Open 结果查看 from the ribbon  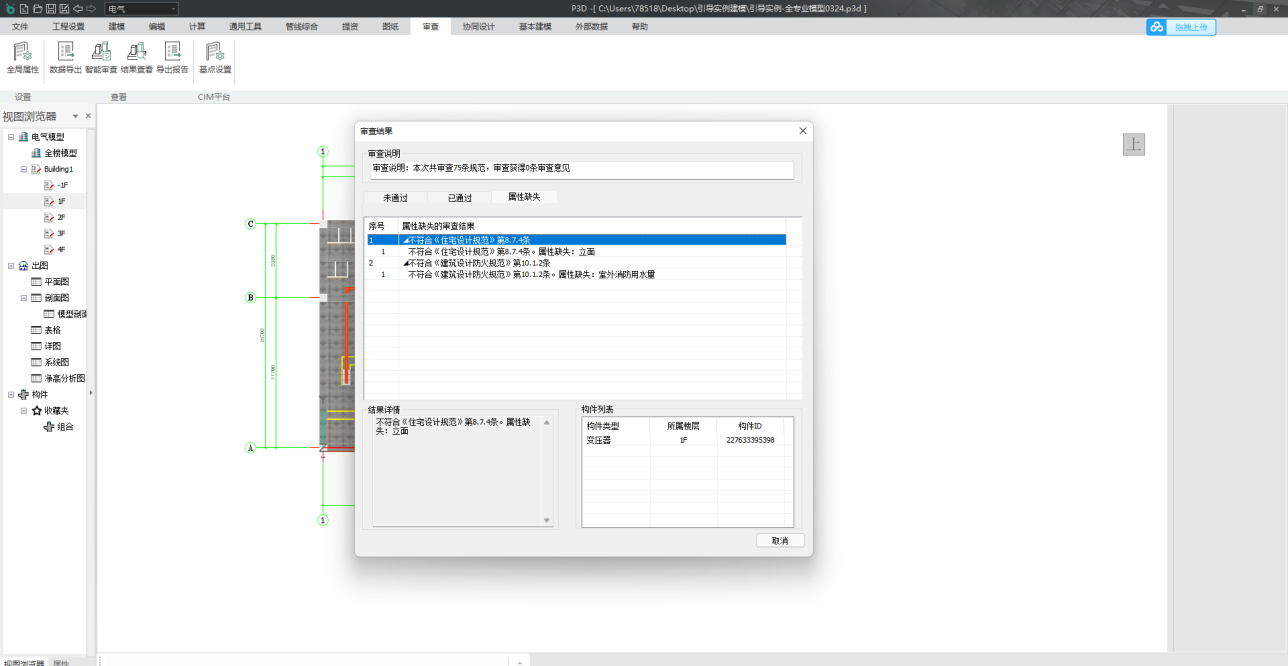click(136, 58)
